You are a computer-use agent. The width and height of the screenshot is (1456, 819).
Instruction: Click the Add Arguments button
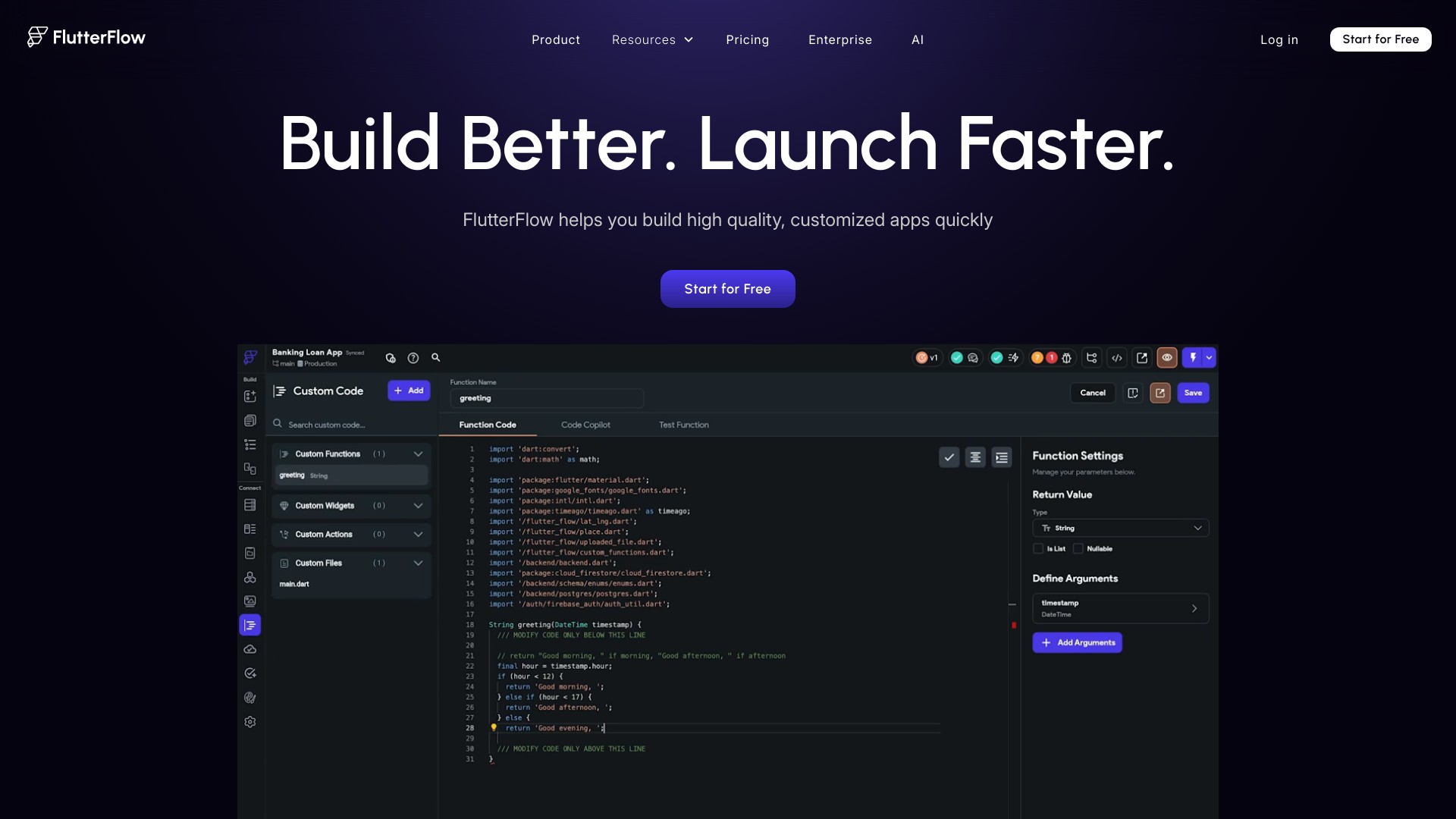(x=1077, y=642)
